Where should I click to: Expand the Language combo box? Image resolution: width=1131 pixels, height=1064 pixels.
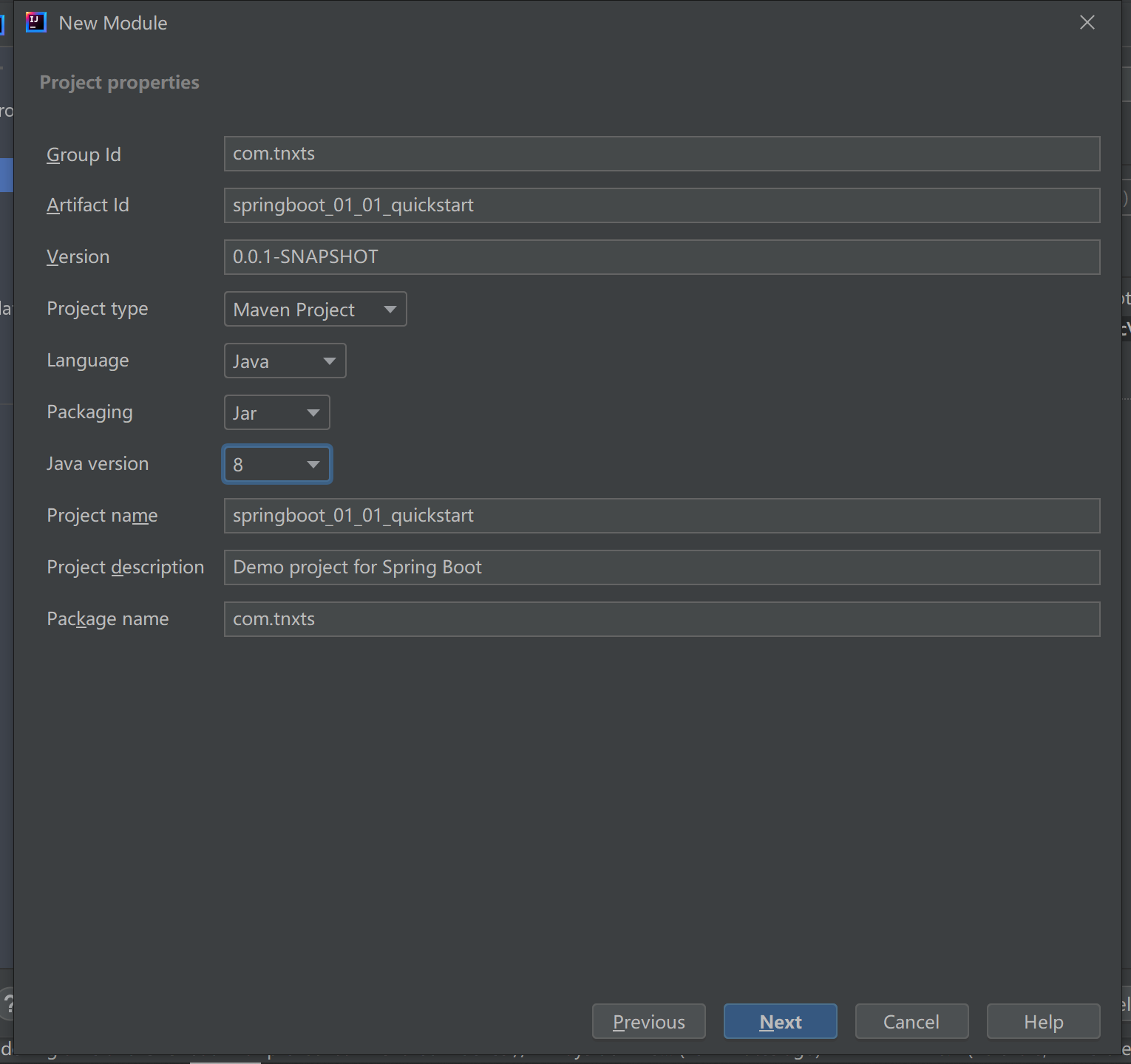pos(285,361)
